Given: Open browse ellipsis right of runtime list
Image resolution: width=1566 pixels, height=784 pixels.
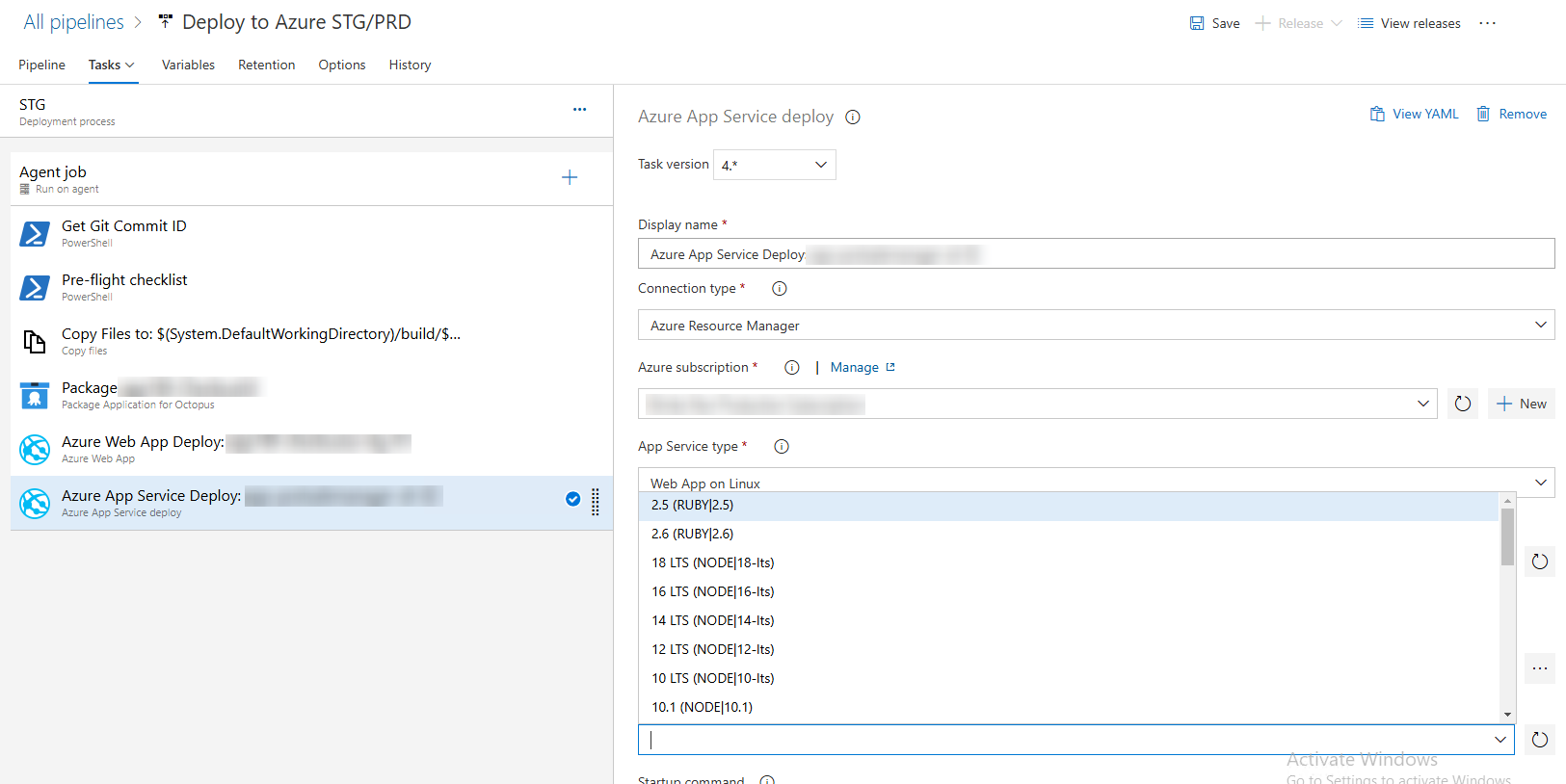Looking at the screenshot, I should pos(1540,668).
